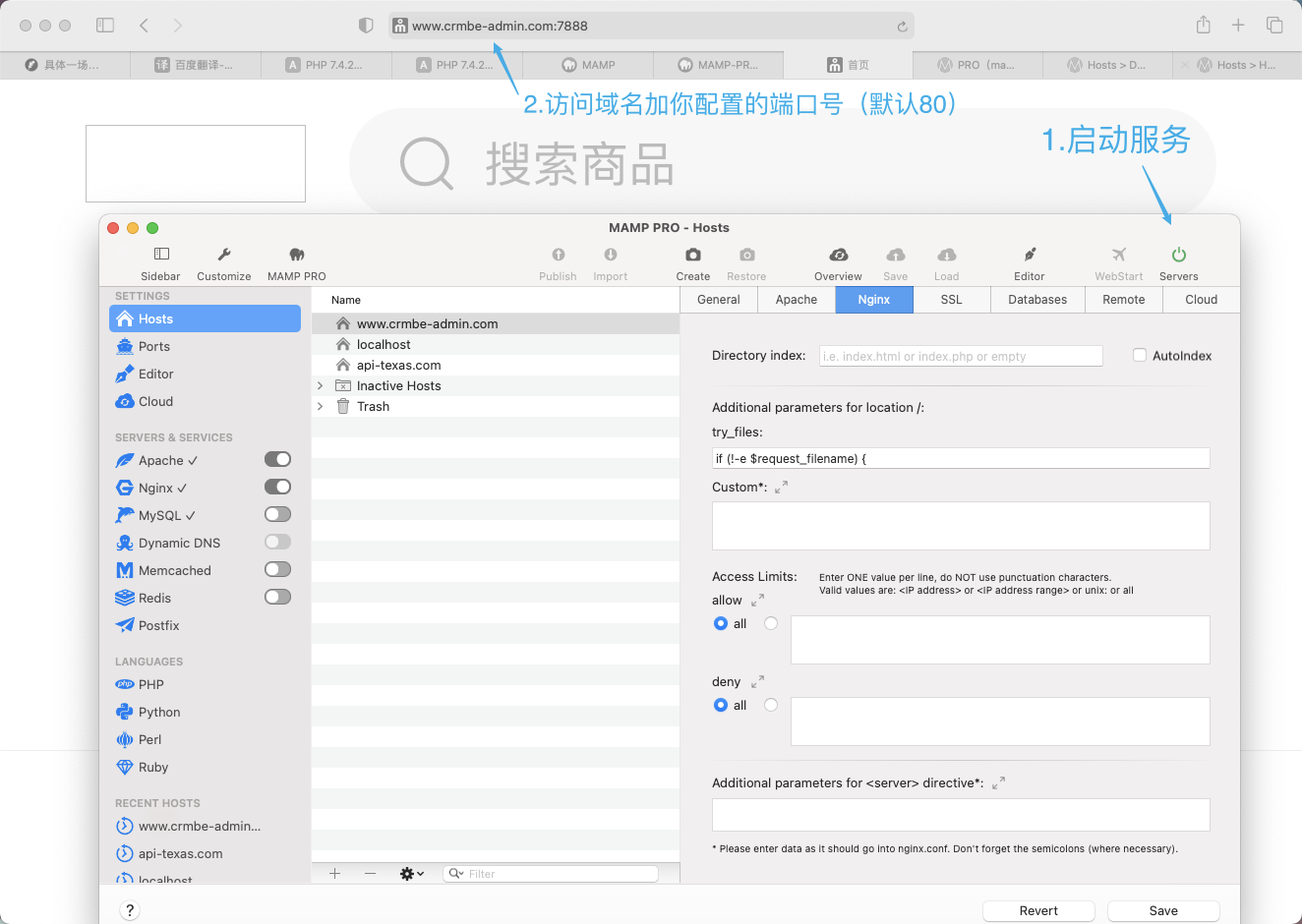This screenshot has width=1302, height=924.
Task: Switch to the Cloud tab
Action: (x=1202, y=300)
